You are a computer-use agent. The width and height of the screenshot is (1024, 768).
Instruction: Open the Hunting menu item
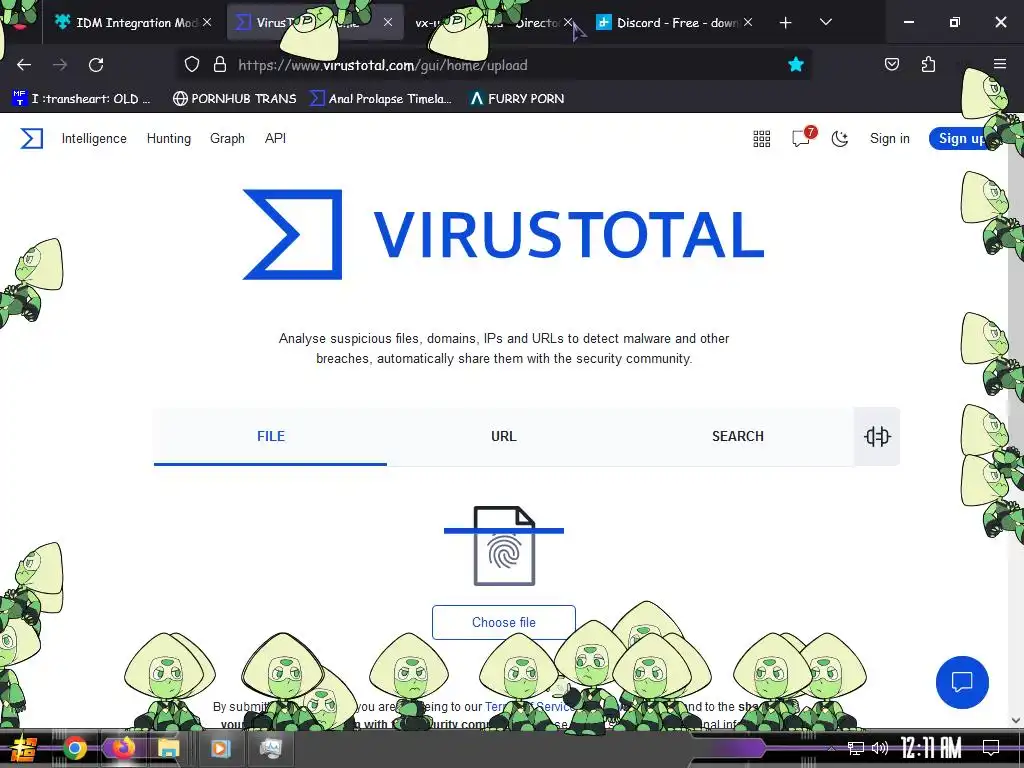(x=168, y=138)
